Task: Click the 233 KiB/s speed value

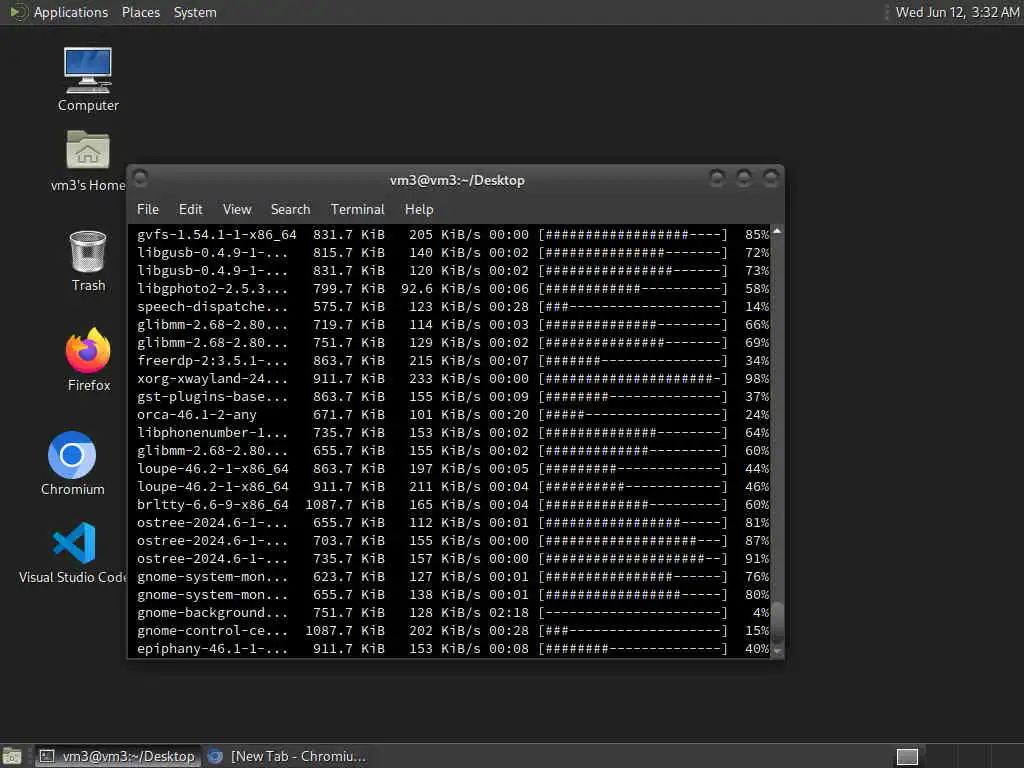Action: coord(444,379)
